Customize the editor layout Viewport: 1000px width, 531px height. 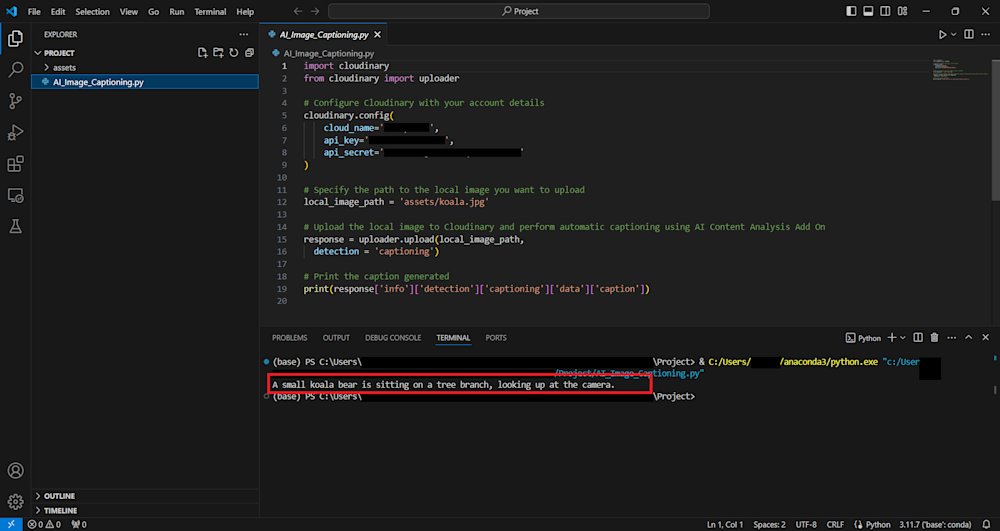[x=902, y=11]
